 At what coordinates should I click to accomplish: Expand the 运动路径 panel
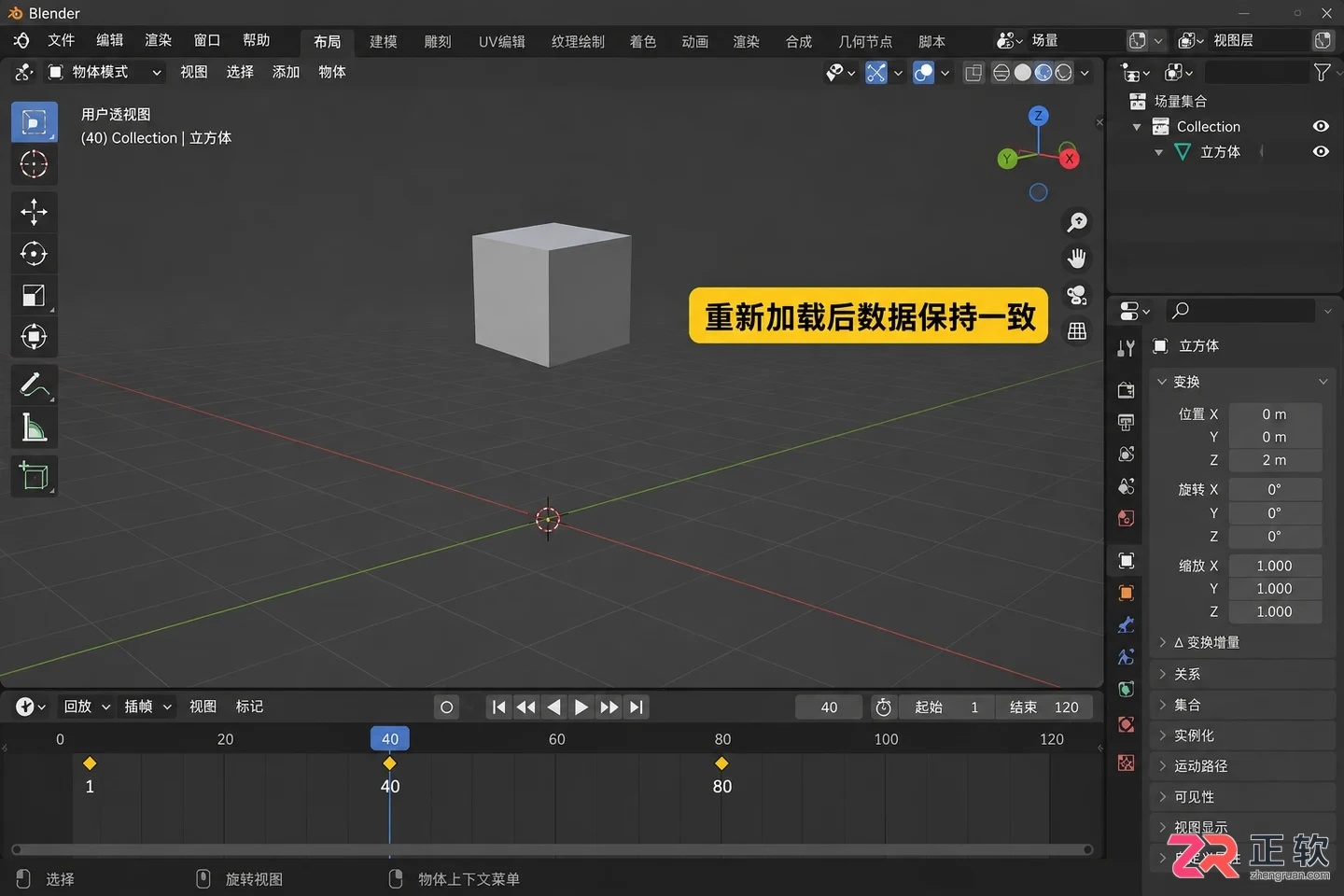point(1242,766)
